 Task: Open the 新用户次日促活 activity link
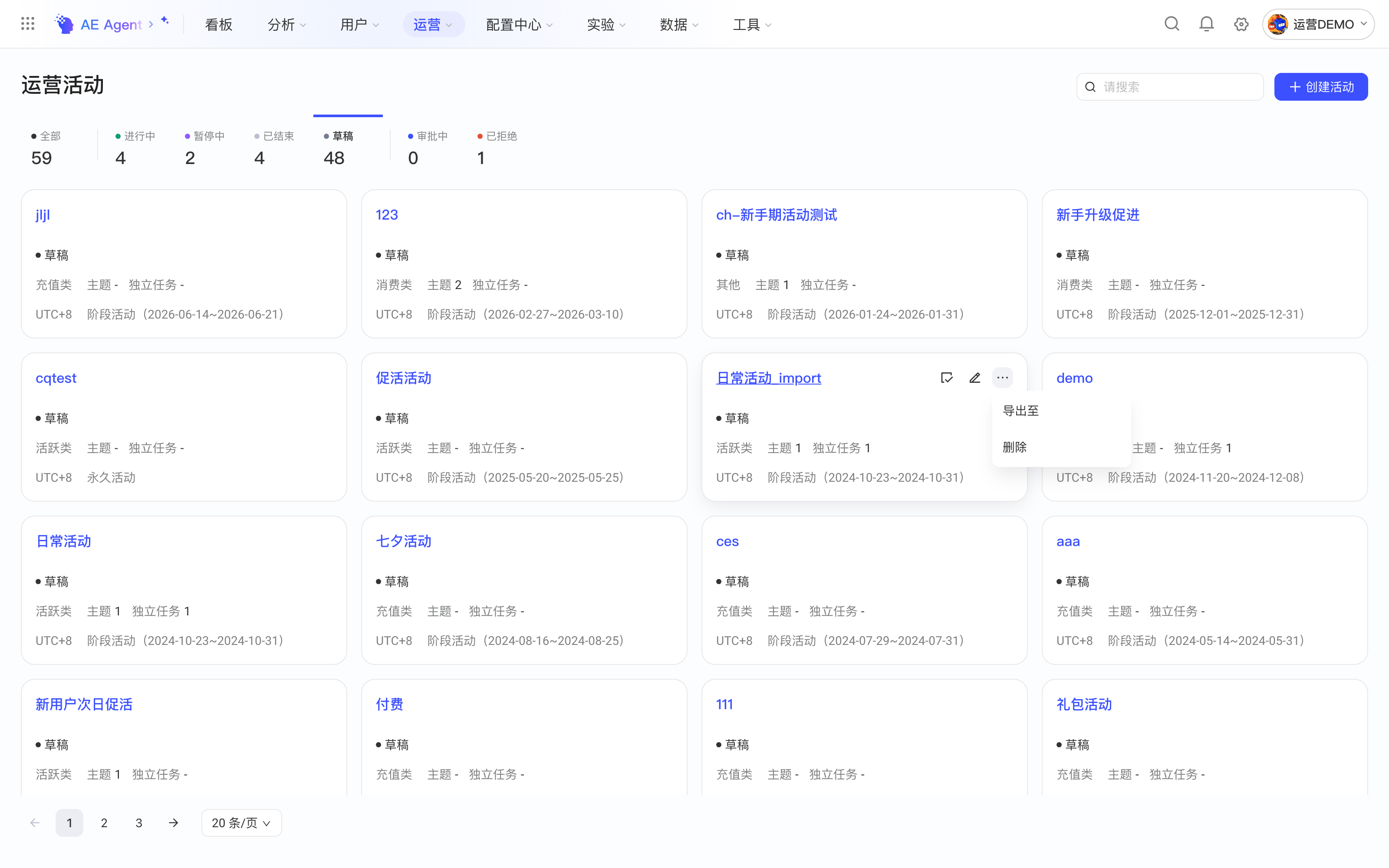84,704
